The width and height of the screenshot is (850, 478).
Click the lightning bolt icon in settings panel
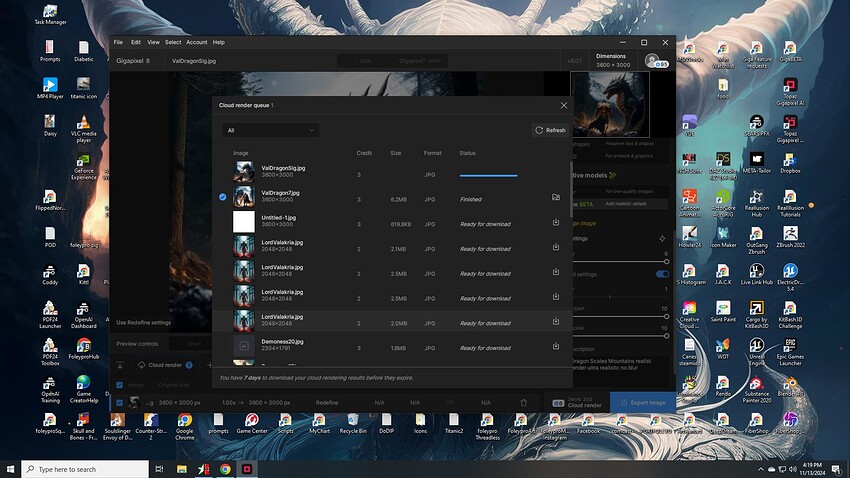[662, 238]
